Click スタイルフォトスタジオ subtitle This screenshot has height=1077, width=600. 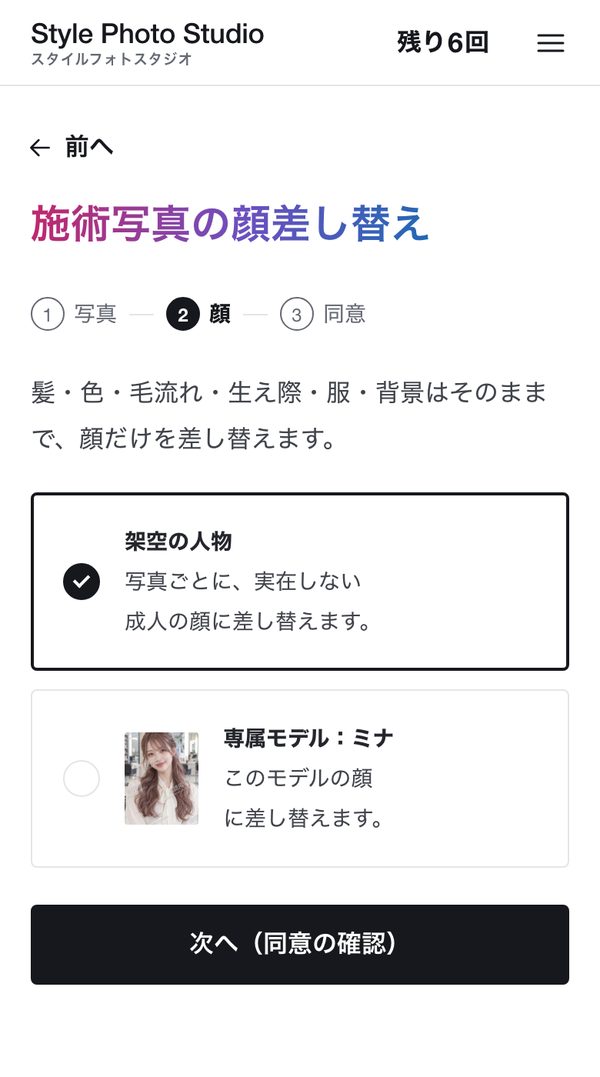click(111, 59)
